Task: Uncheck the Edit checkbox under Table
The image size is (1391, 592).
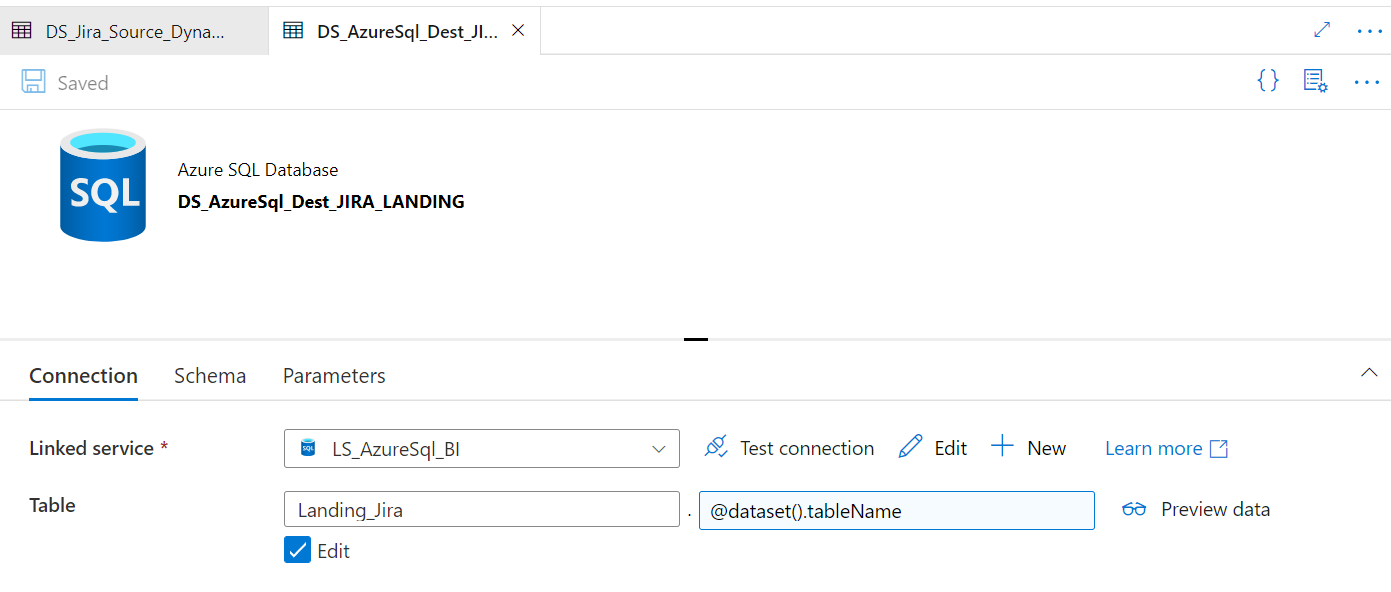Action: click(x=297, y=550)
